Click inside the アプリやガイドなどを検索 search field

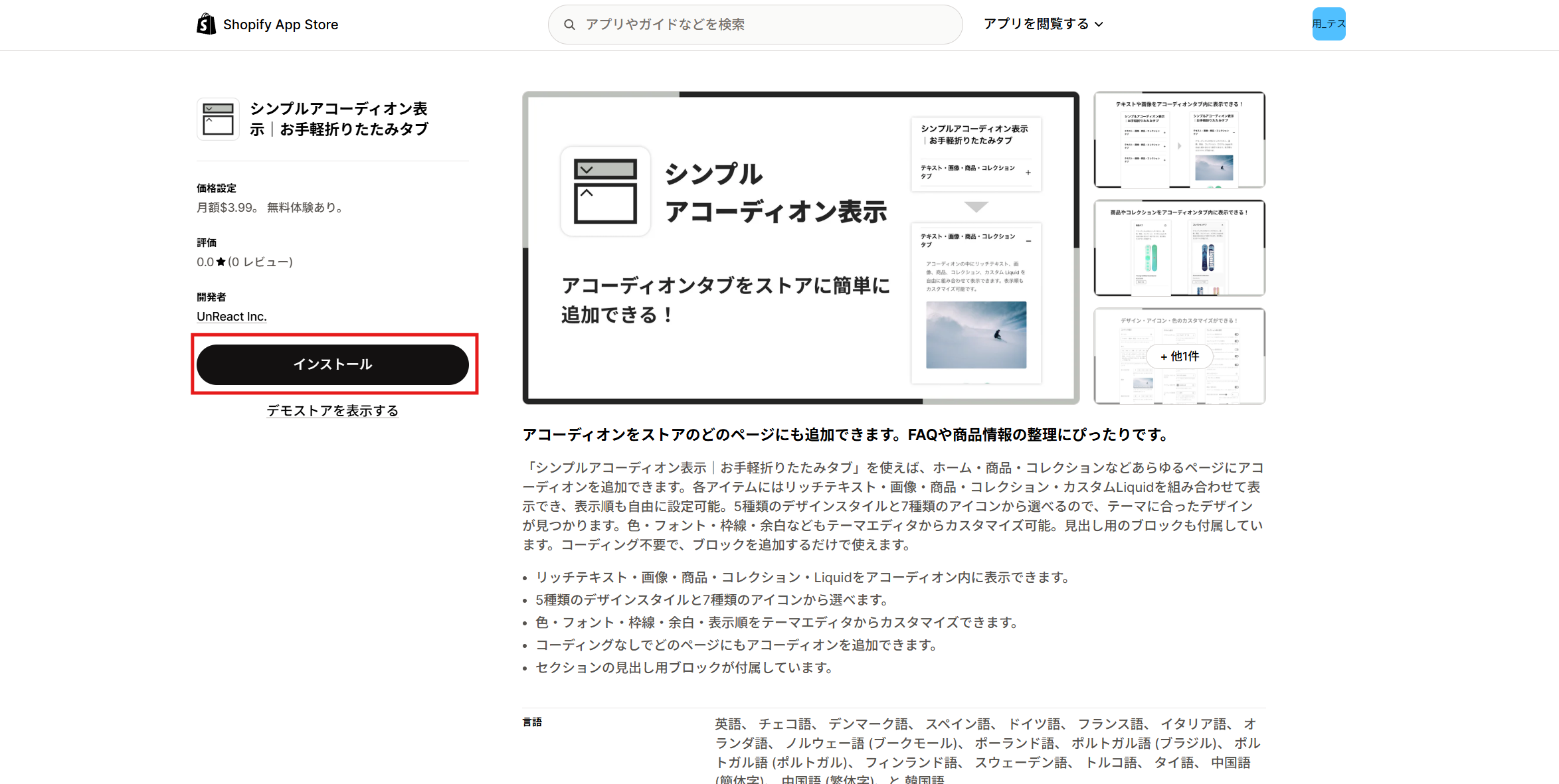(x=731, y=24)
